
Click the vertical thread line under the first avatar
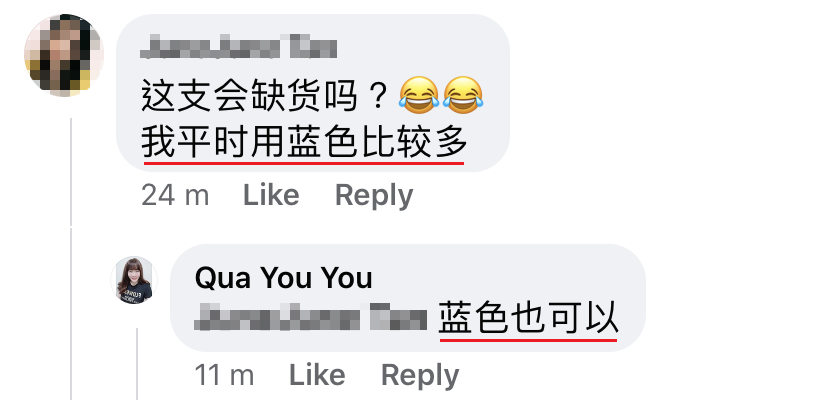click(x=71, y=259)
